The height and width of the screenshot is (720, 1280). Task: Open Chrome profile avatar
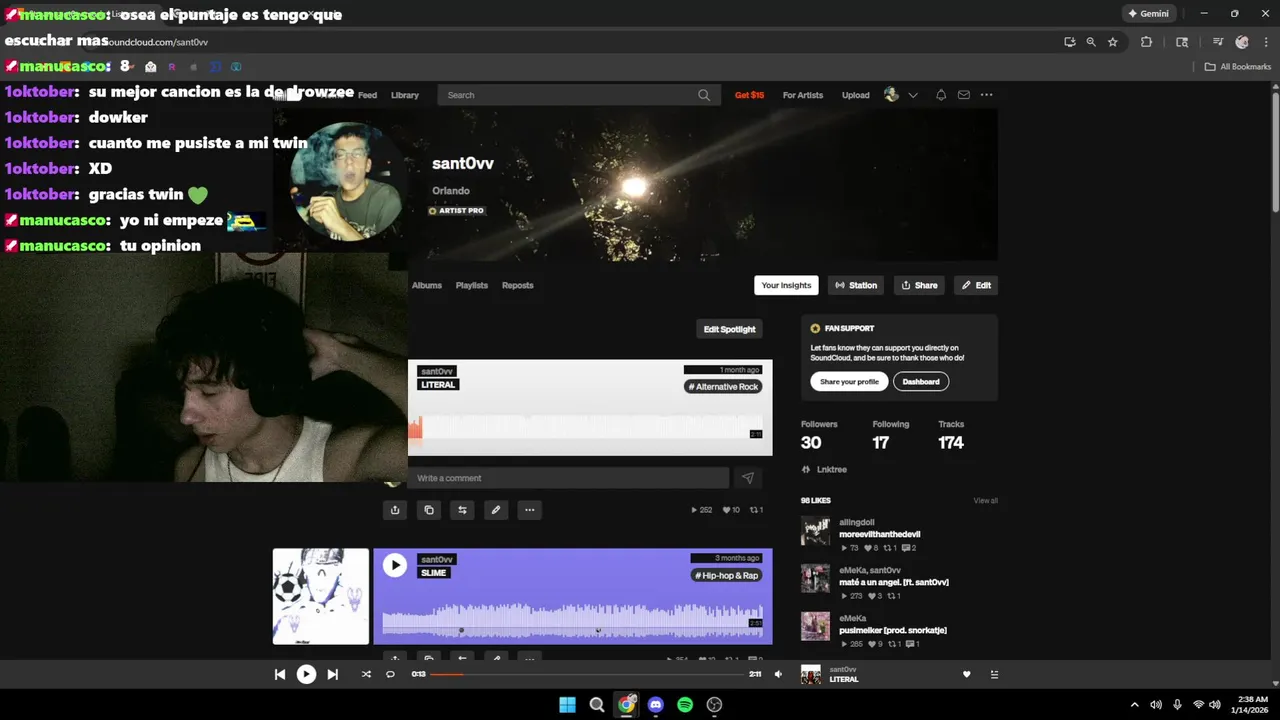(x=1242, y=42)
